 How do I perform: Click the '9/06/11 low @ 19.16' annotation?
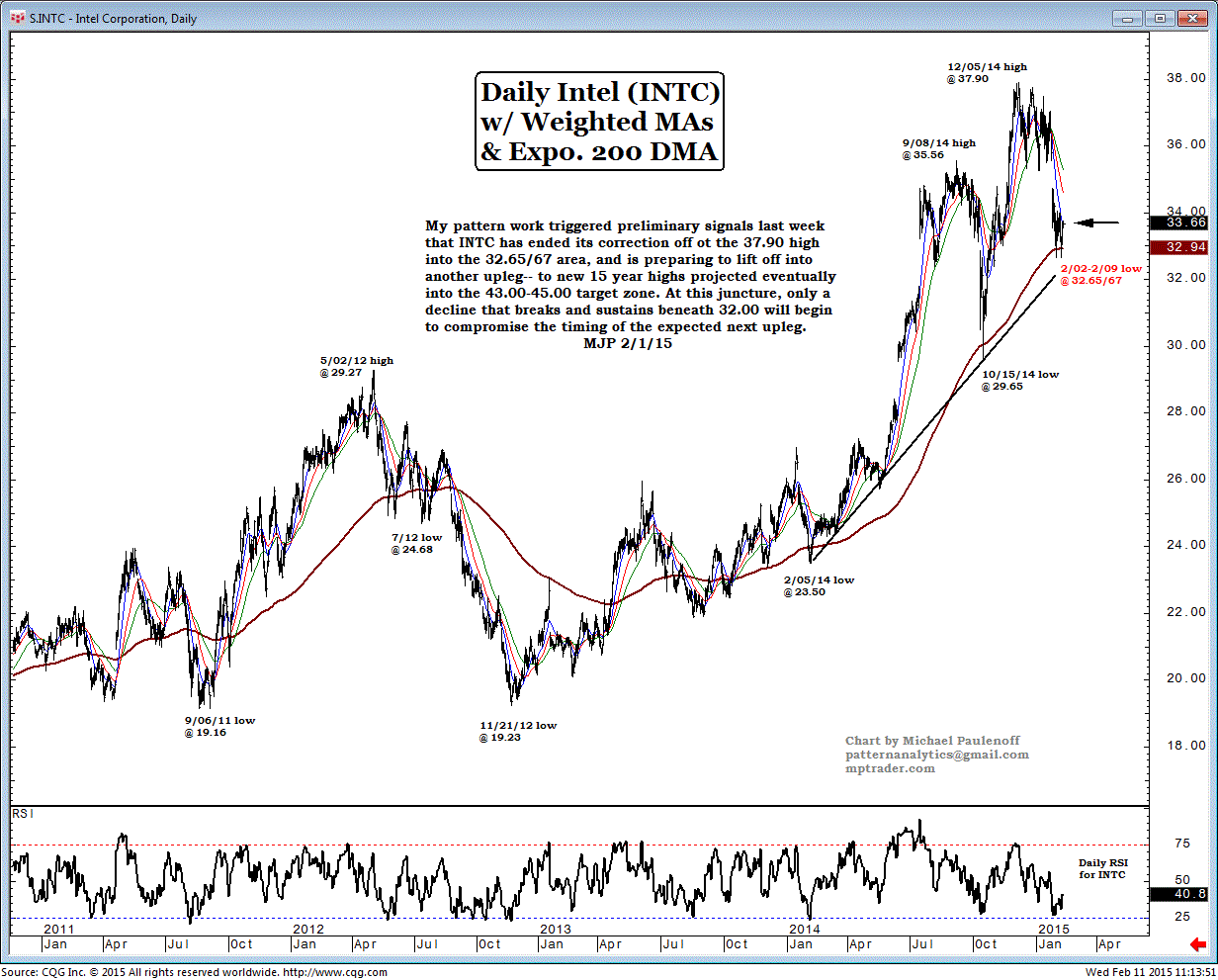(218, 726)
